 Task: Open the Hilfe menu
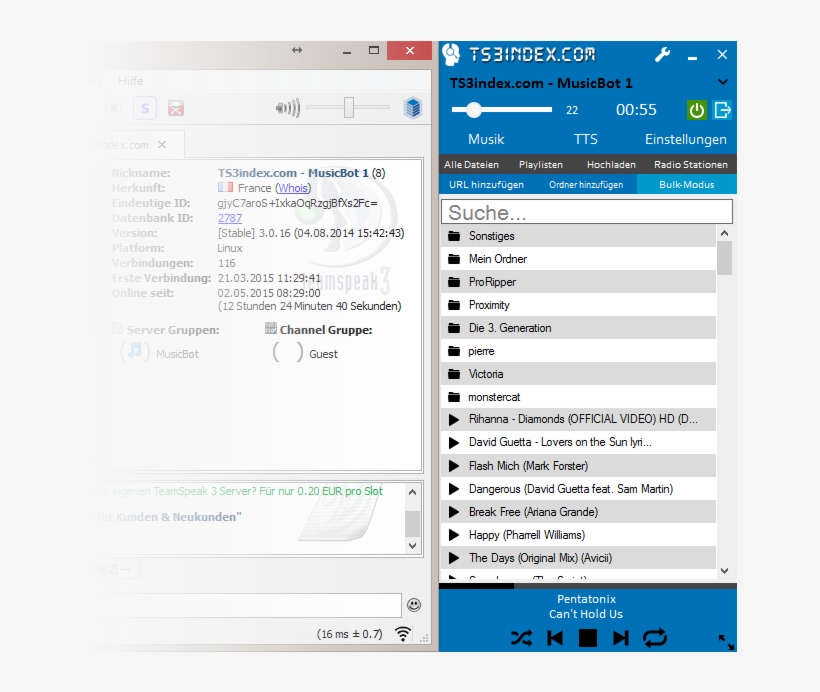[131, 81]
